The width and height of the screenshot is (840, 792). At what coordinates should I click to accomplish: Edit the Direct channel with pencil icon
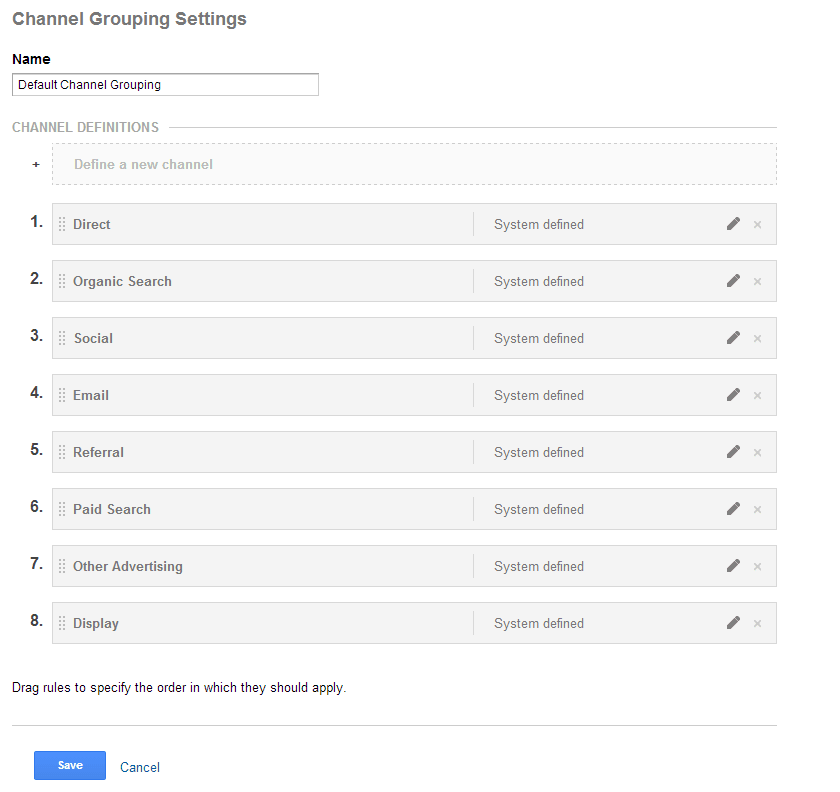tap(733, 224)
